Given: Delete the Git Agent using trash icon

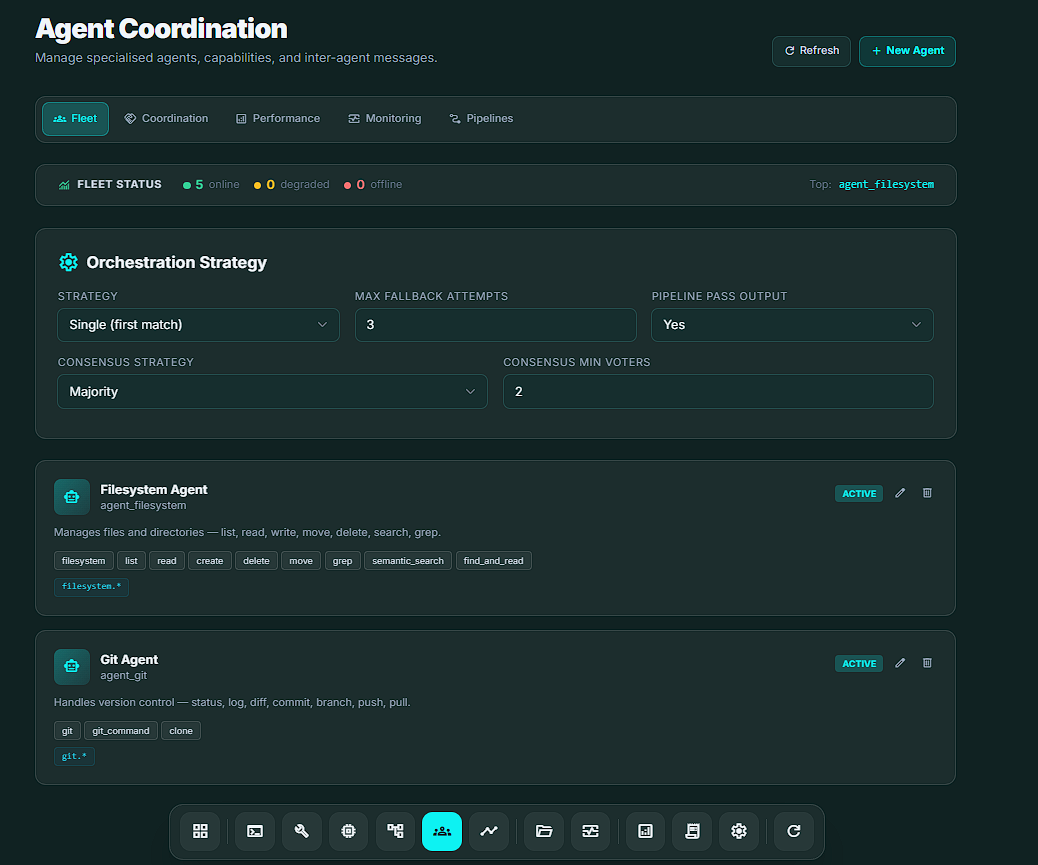Looking at the screenshot, I should point(927,663).
